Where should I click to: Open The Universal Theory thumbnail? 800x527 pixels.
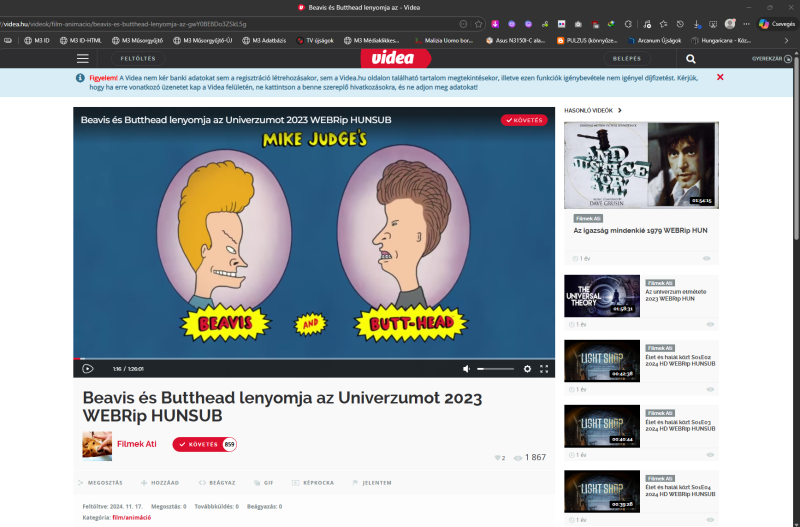tap(602, 296)
